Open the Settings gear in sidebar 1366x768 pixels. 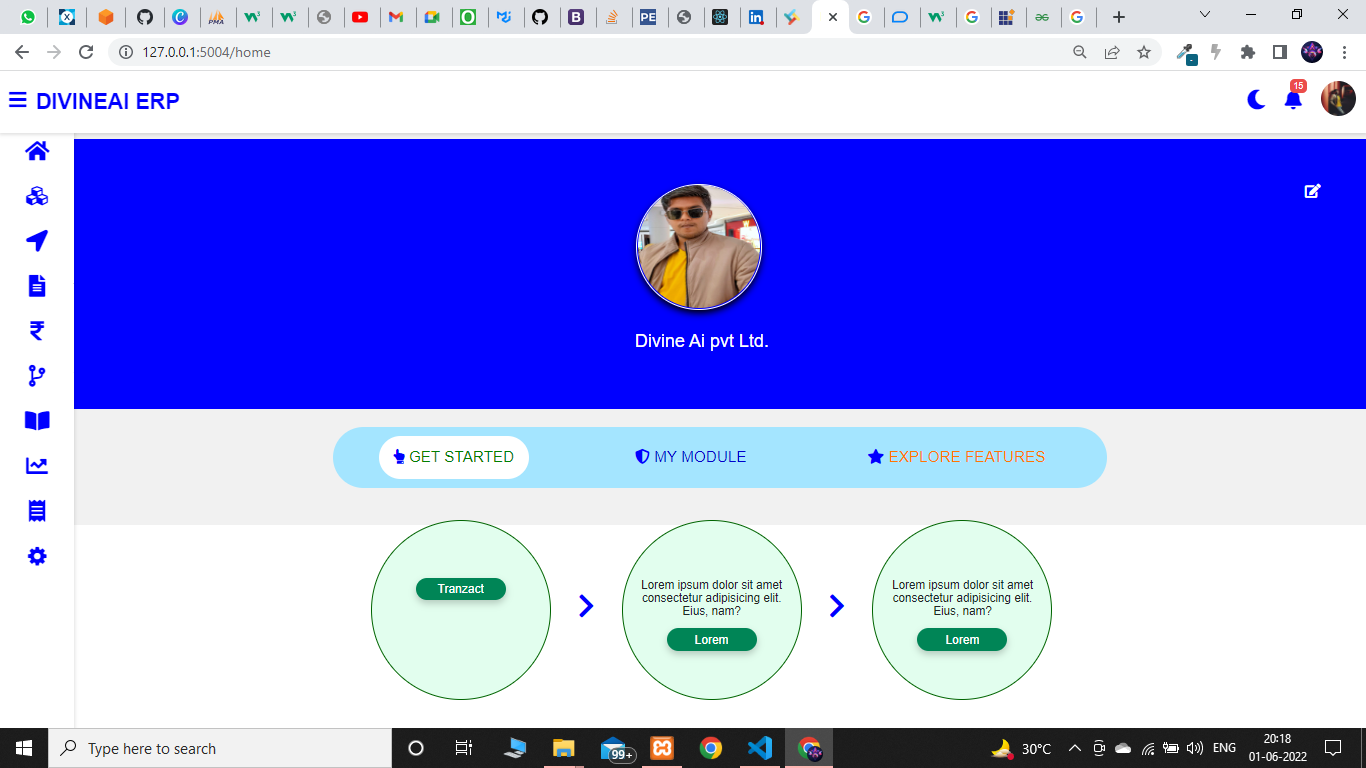click(x=36, y=556)
